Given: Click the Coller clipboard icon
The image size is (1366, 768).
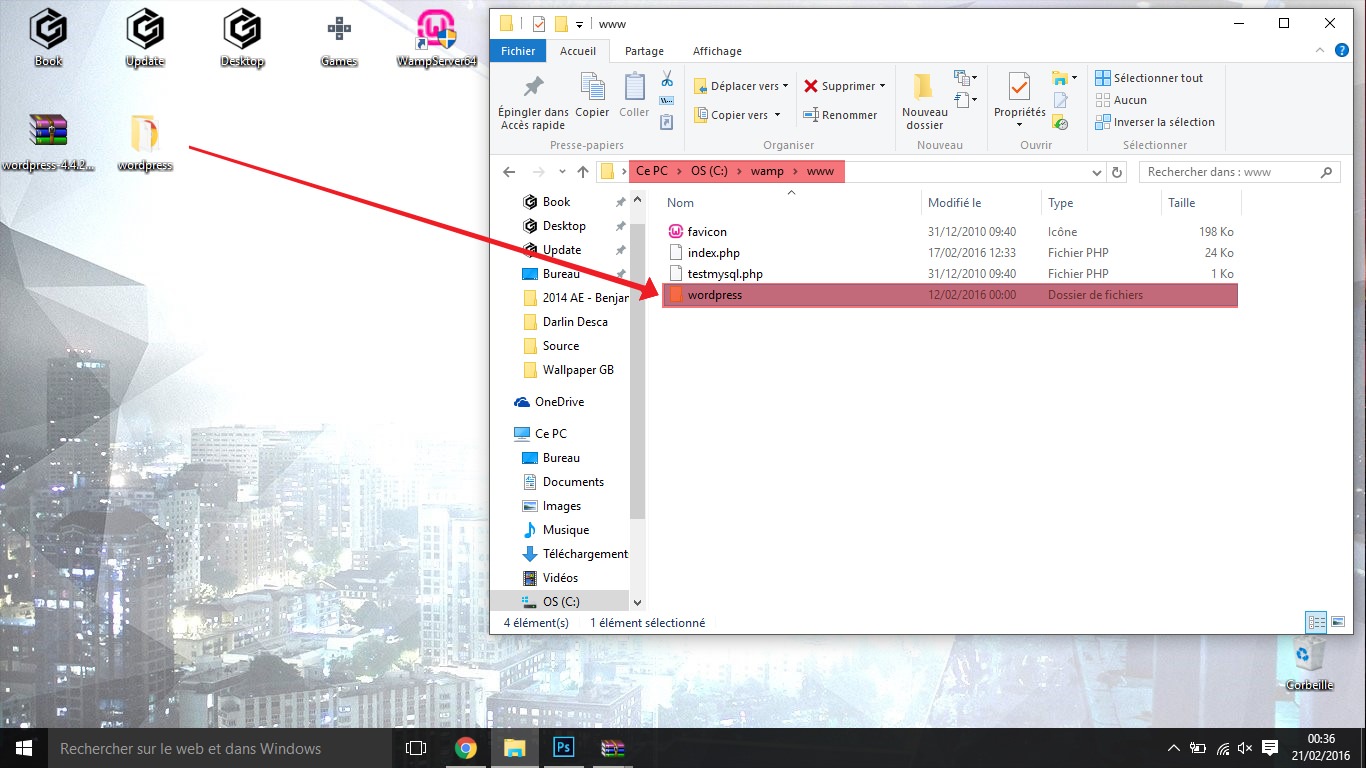Looking at the screenshot, I should tap(634, 88).
